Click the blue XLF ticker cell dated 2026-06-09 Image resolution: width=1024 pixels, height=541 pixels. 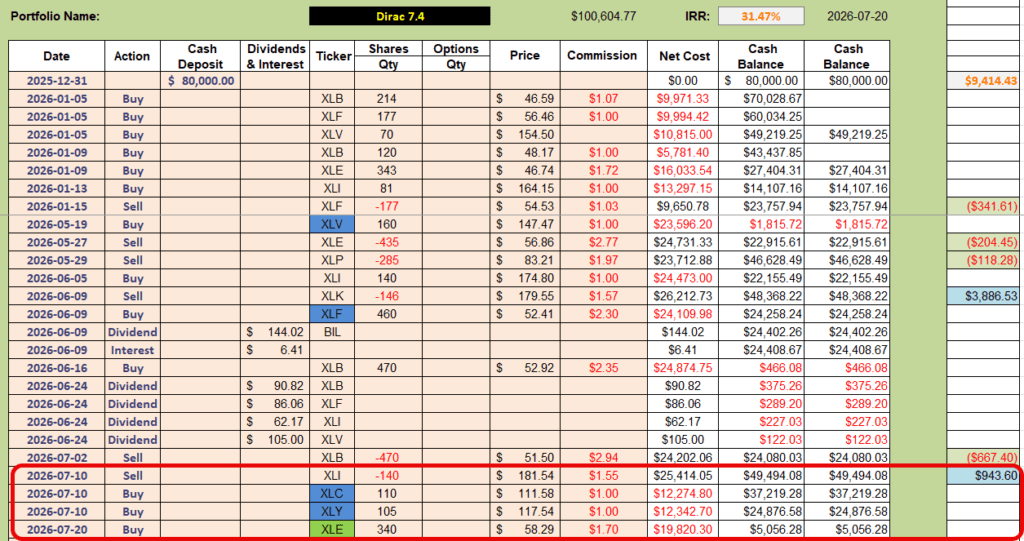332,314
